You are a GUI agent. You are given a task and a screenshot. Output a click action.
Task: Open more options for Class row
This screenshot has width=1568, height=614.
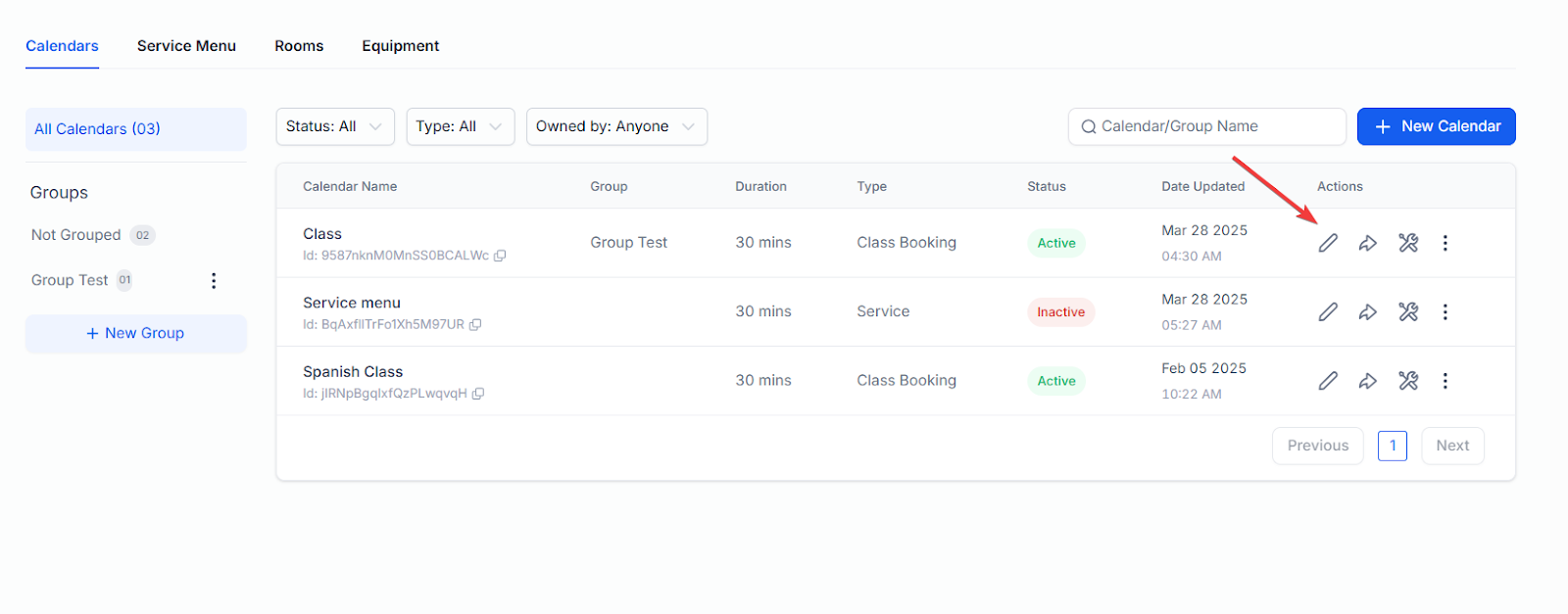(x=1445, y=243)
